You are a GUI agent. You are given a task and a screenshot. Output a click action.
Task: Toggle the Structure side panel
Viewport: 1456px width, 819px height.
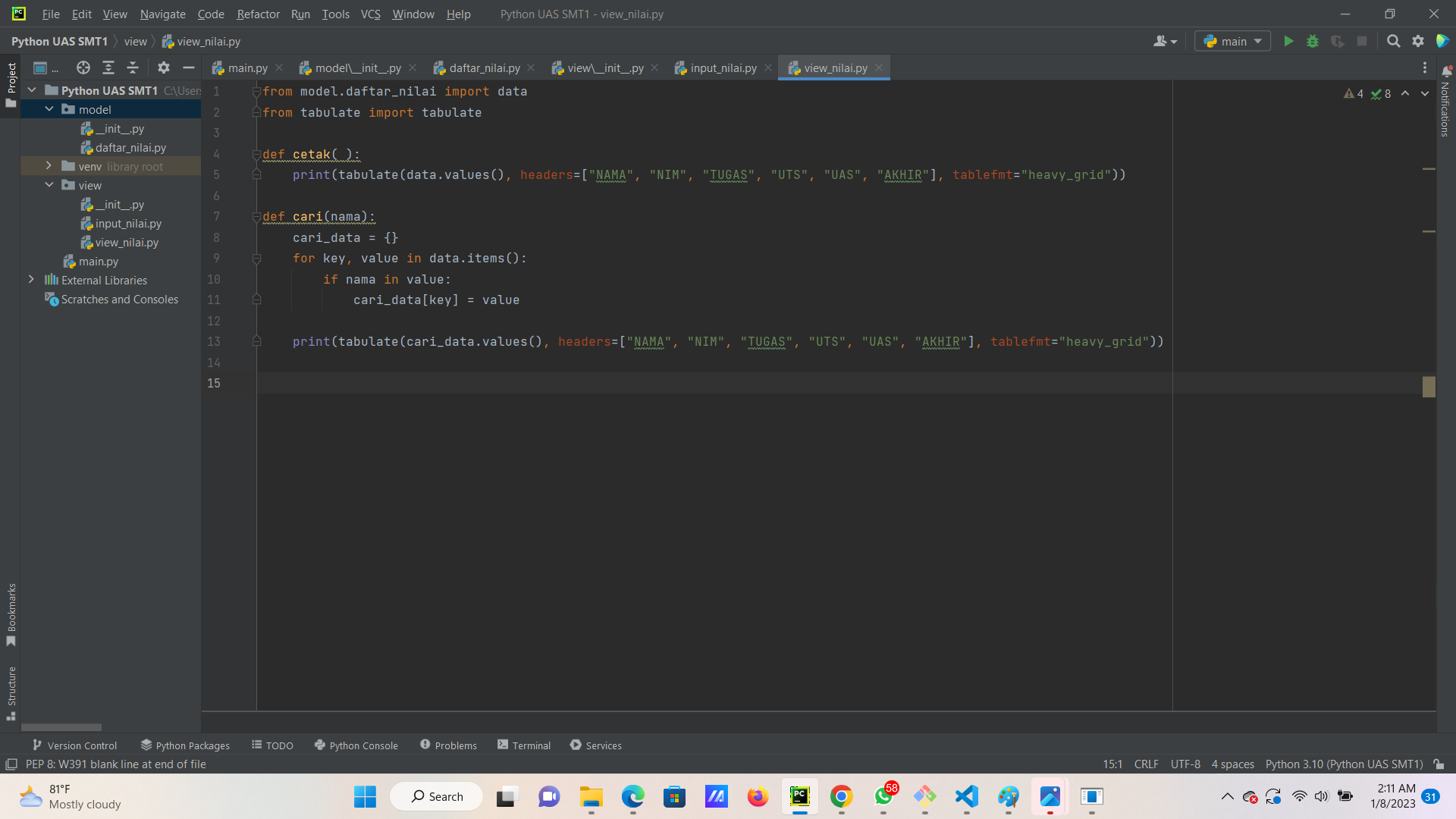pyautogui.click(x=11, y=693)
